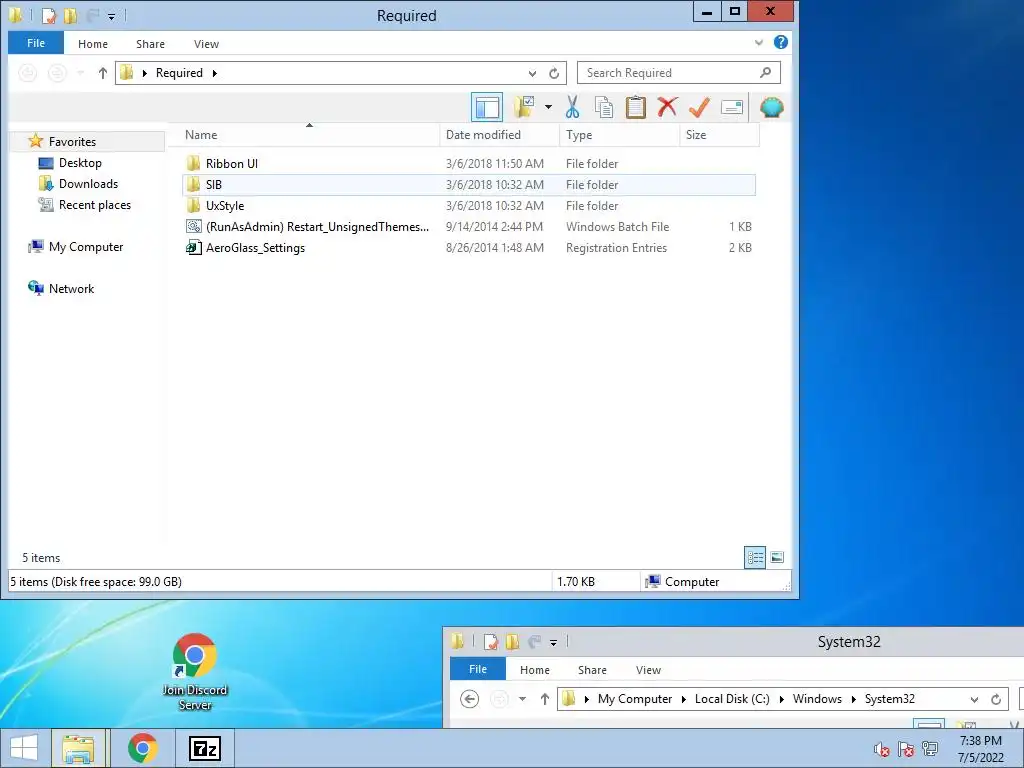Open the Share ribbon tab in the Required window
Viewport: 1024px width, 768px height.
(150, 44)
